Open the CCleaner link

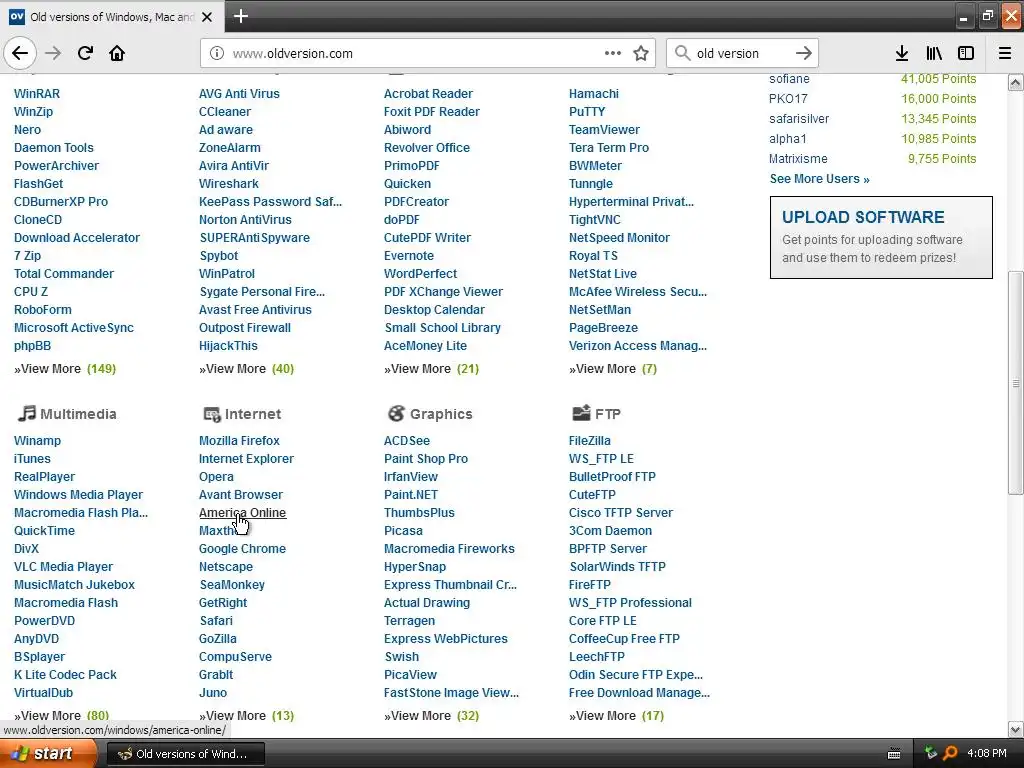(225, 112)
